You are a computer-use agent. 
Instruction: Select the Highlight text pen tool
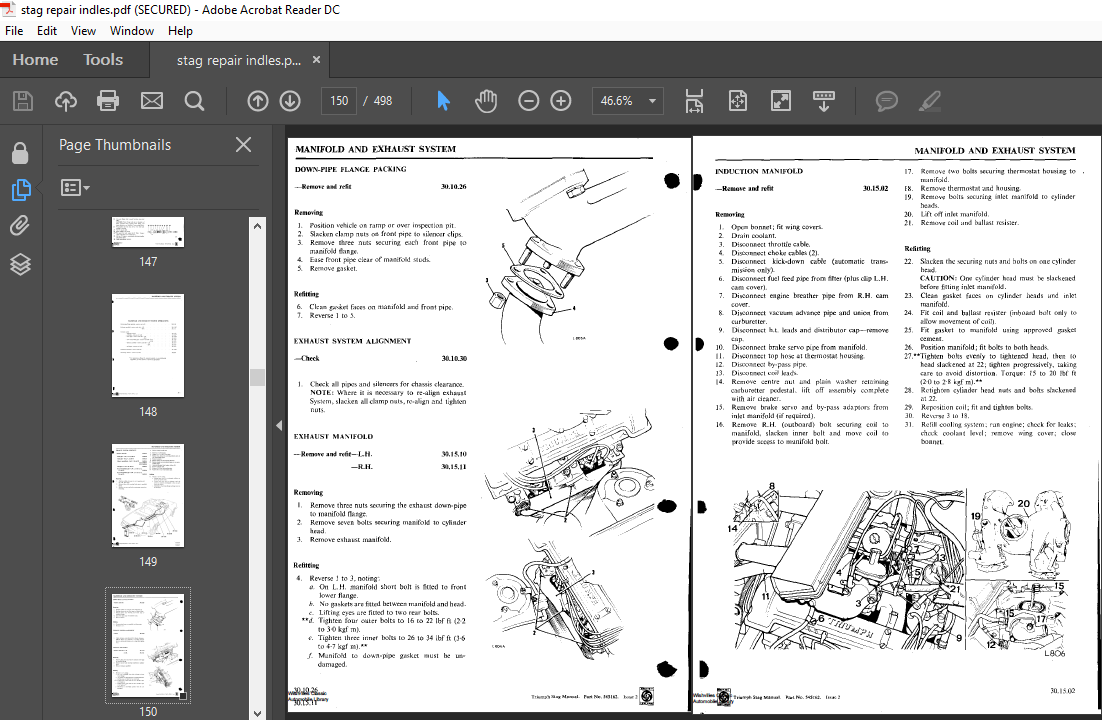(930, 101)
